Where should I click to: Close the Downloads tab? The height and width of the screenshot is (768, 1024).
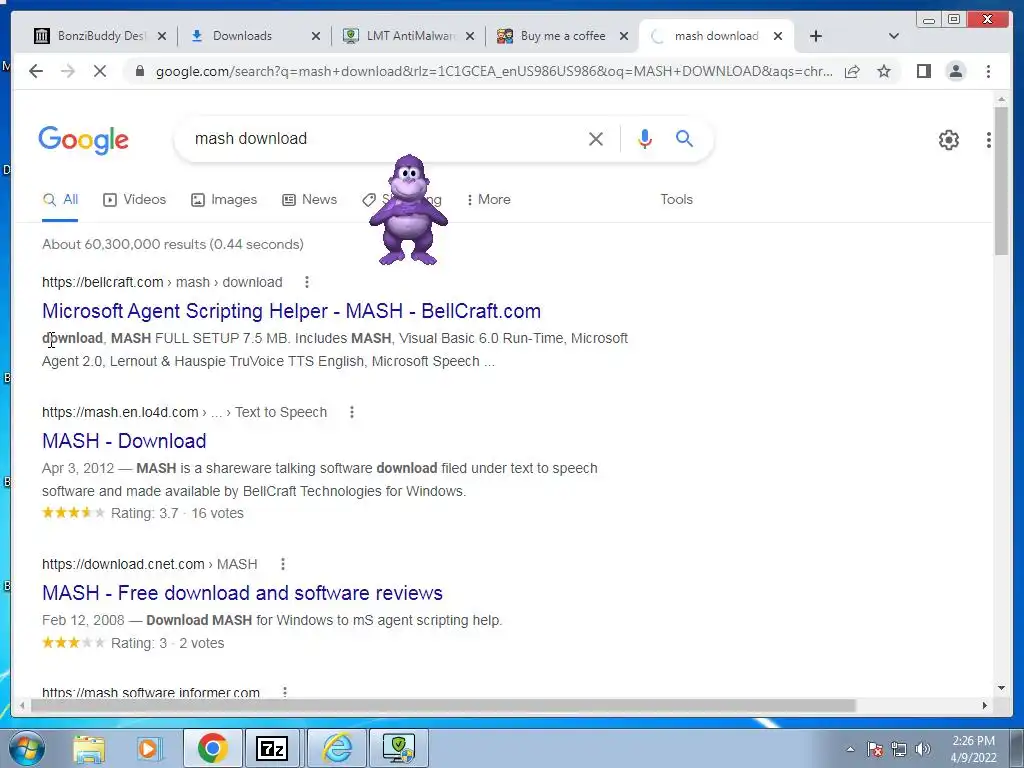315,36
